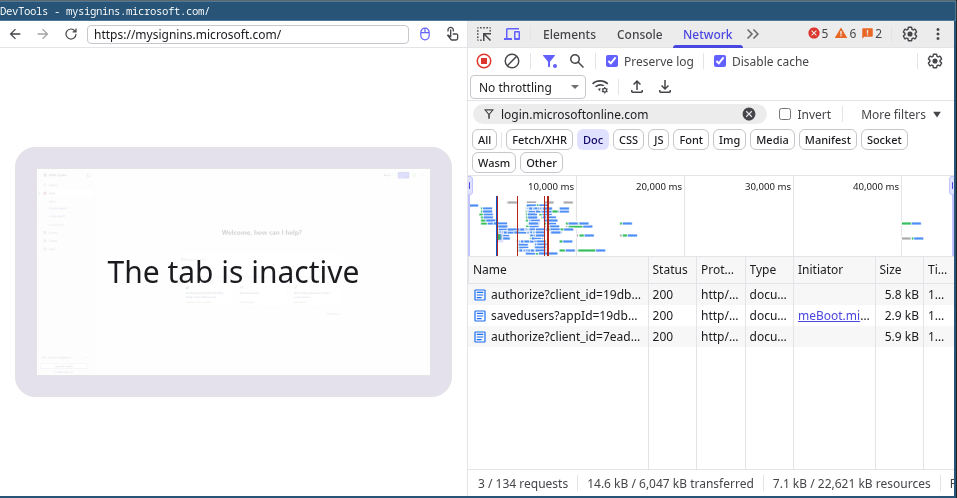The image size is (957, 498).
Task: Uncheck Disable cache checkbox
Action: [720, 61]
